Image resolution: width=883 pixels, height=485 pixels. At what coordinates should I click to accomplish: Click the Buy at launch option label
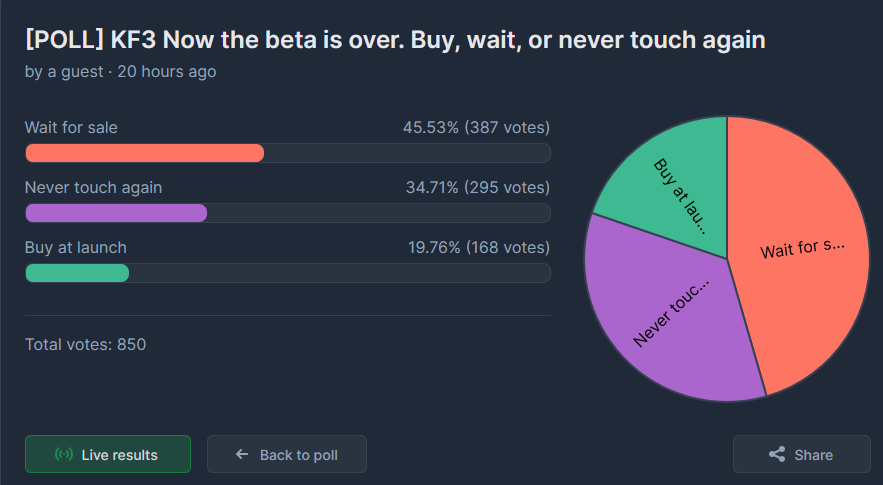pos(76,248)
